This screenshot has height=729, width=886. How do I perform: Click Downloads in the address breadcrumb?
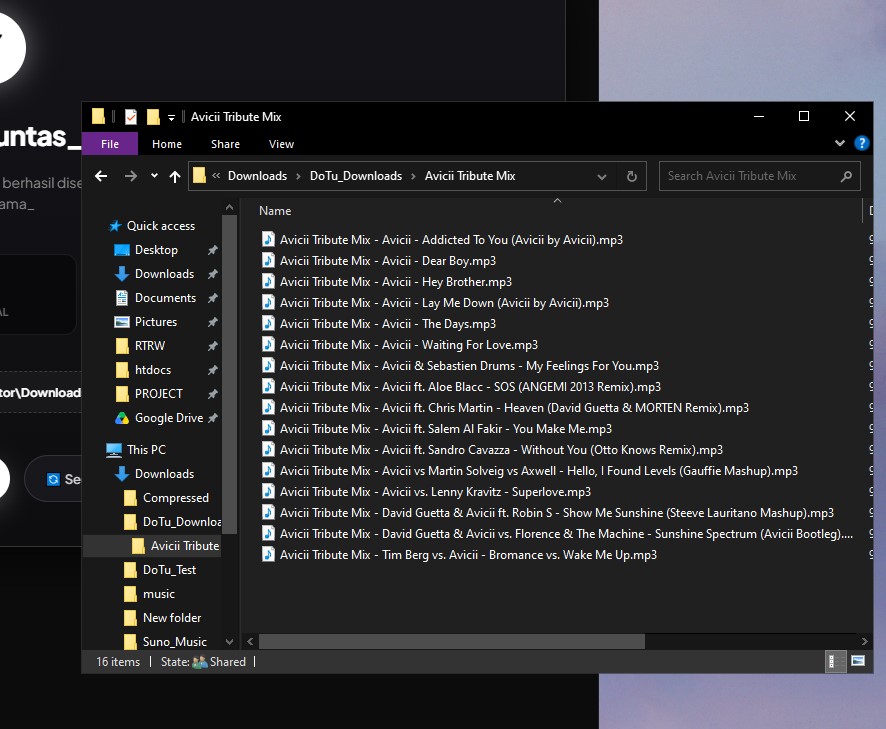[258, 176]
